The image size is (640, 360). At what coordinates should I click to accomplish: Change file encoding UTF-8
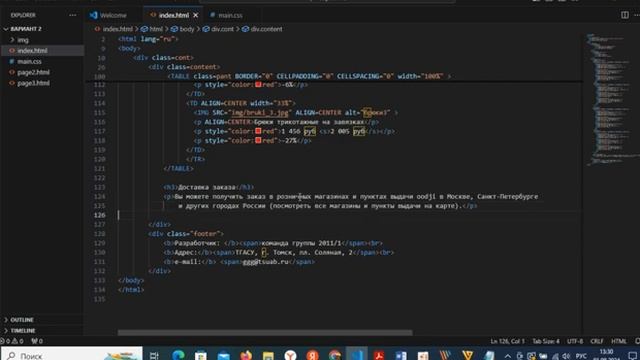point(575,341)
